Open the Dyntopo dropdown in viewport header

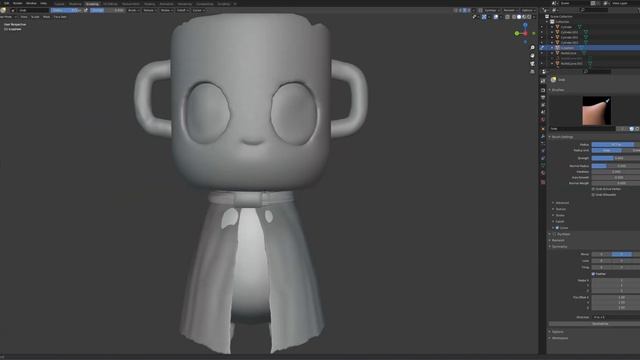[x=491, y=10]
